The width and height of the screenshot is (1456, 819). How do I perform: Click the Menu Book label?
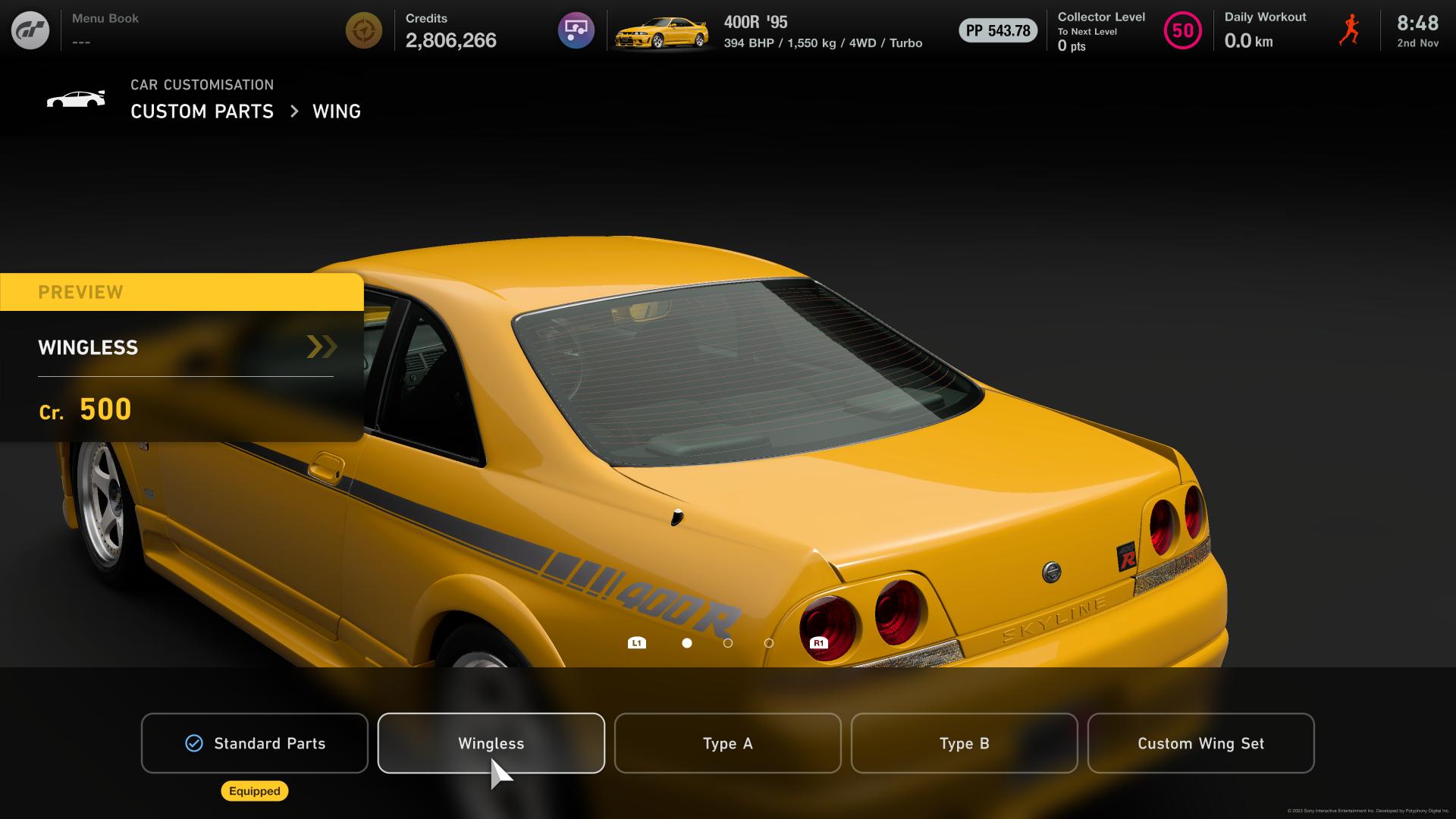tap(105, 18)
